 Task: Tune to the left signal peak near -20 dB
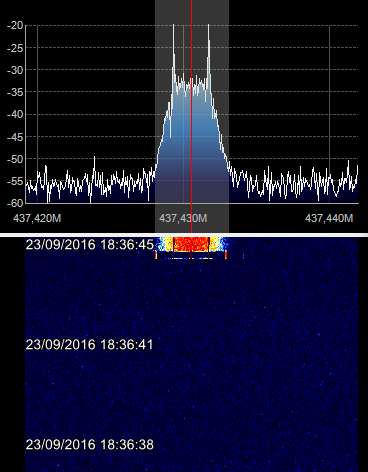click(173, 25)
